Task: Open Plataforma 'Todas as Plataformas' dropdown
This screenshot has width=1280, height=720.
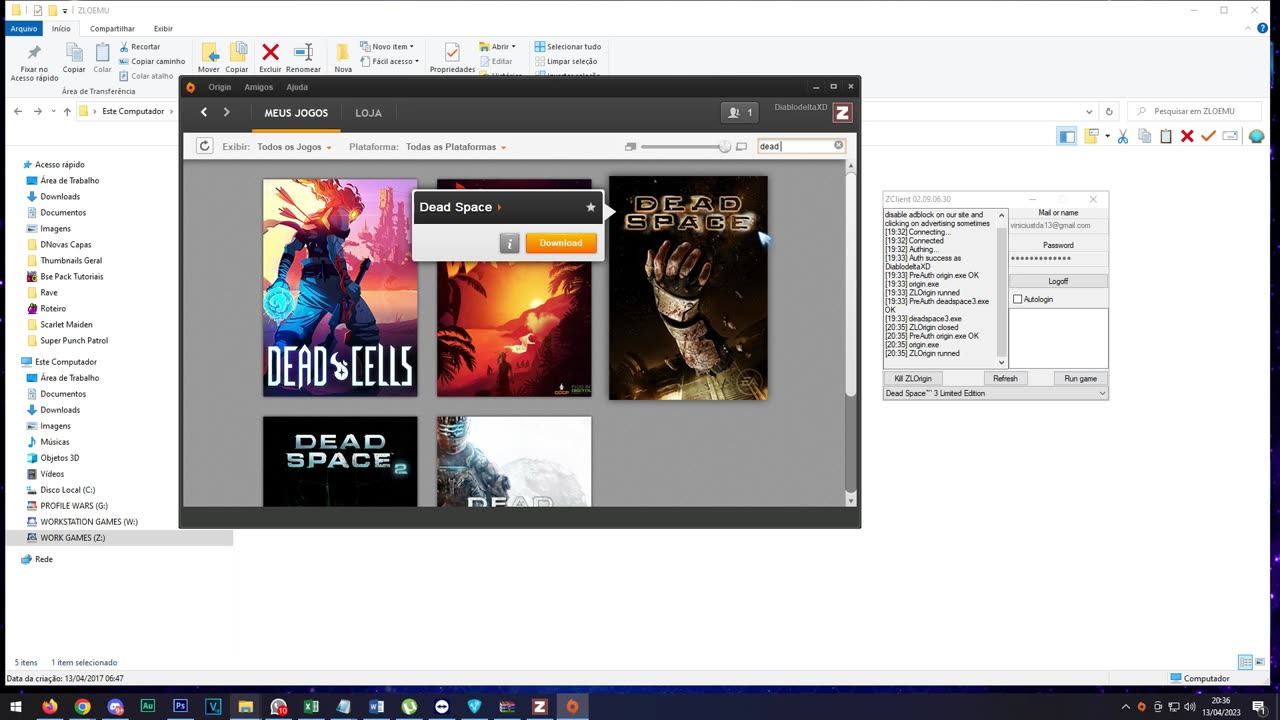Action: [x=456, y=147]
